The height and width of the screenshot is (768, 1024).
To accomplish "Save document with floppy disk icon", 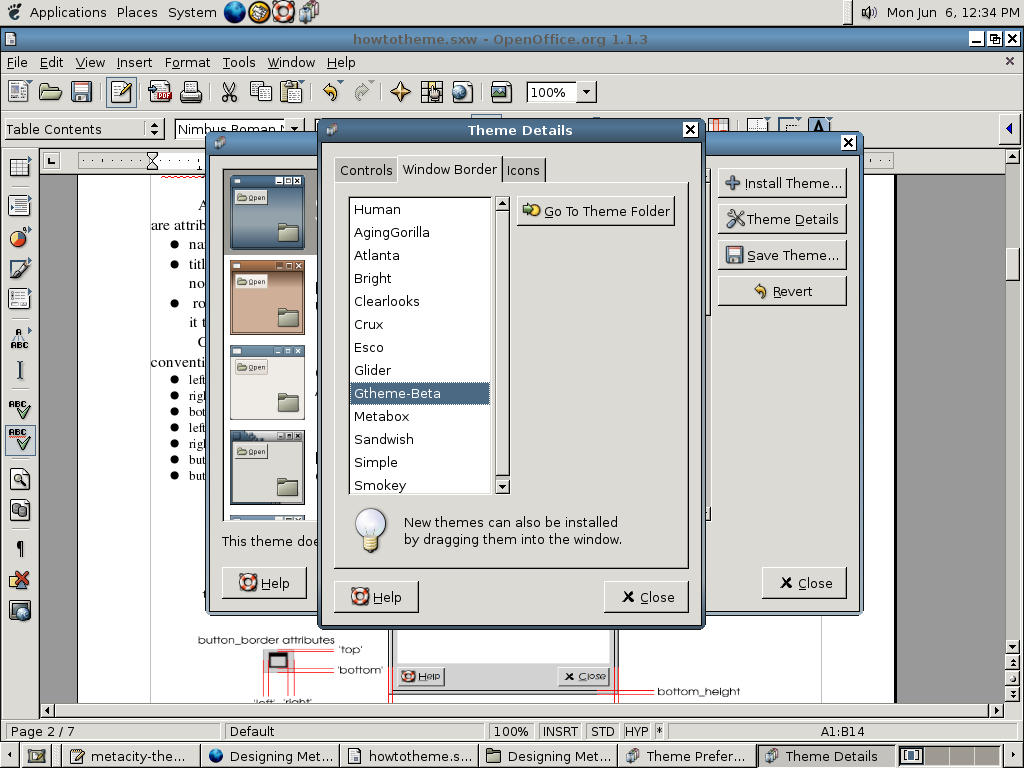I will (82, 91).
